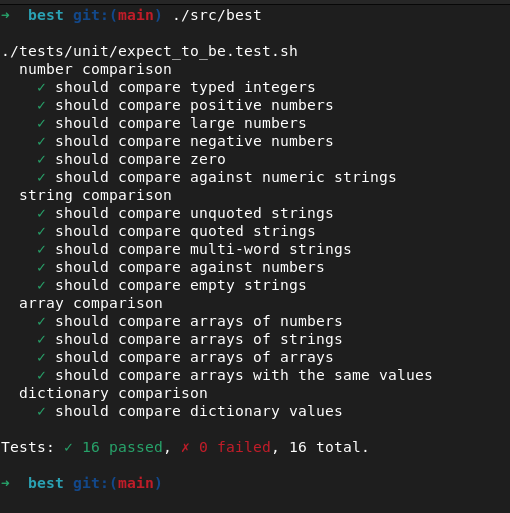Click the 'array comparison' group heading
The height and width of the screenshot is (513, 510).
pyautogui.click(x=91, y=303)
